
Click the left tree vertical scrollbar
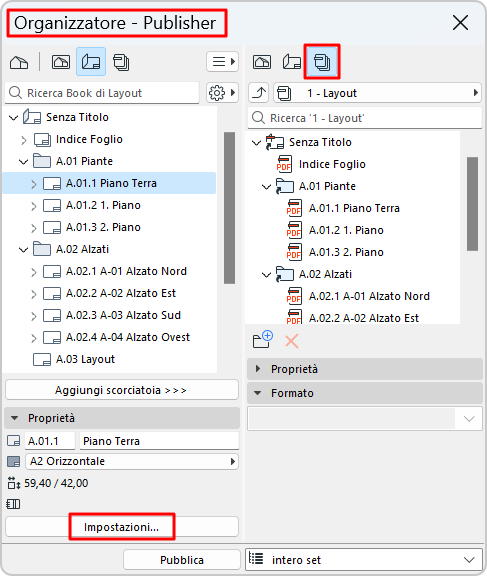pos(230,208)
